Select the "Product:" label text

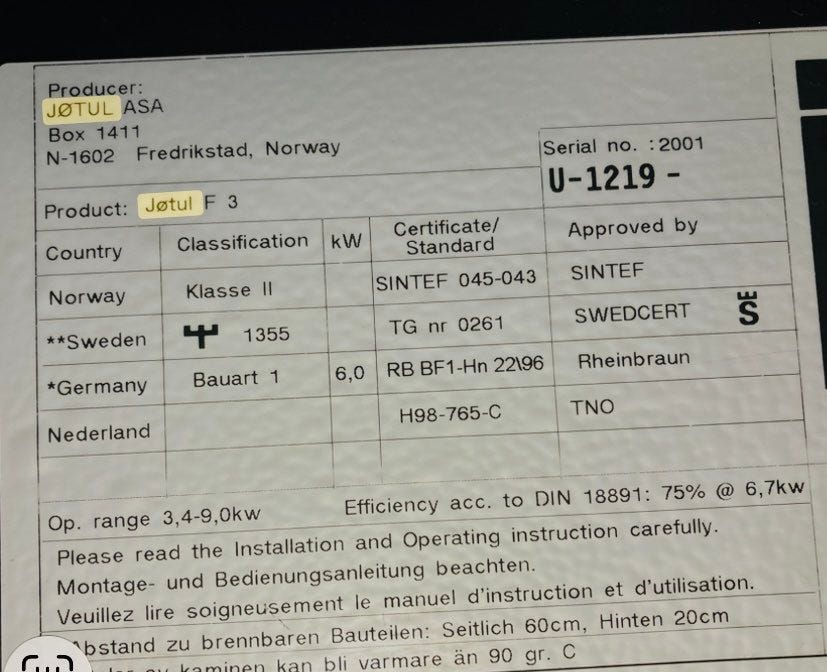pos(86,210)
